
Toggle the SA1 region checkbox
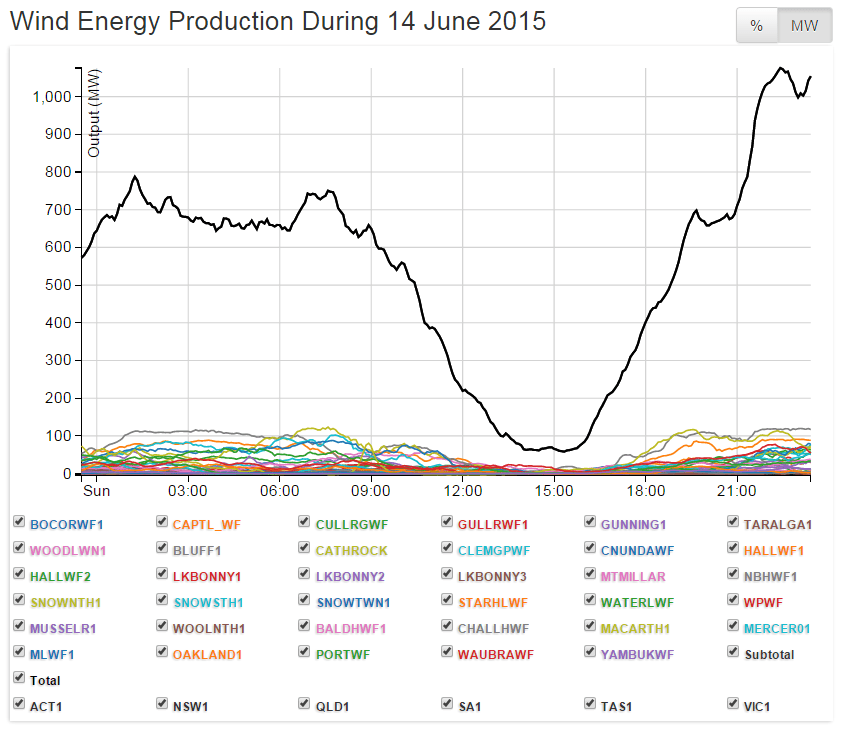pos(448,705)
